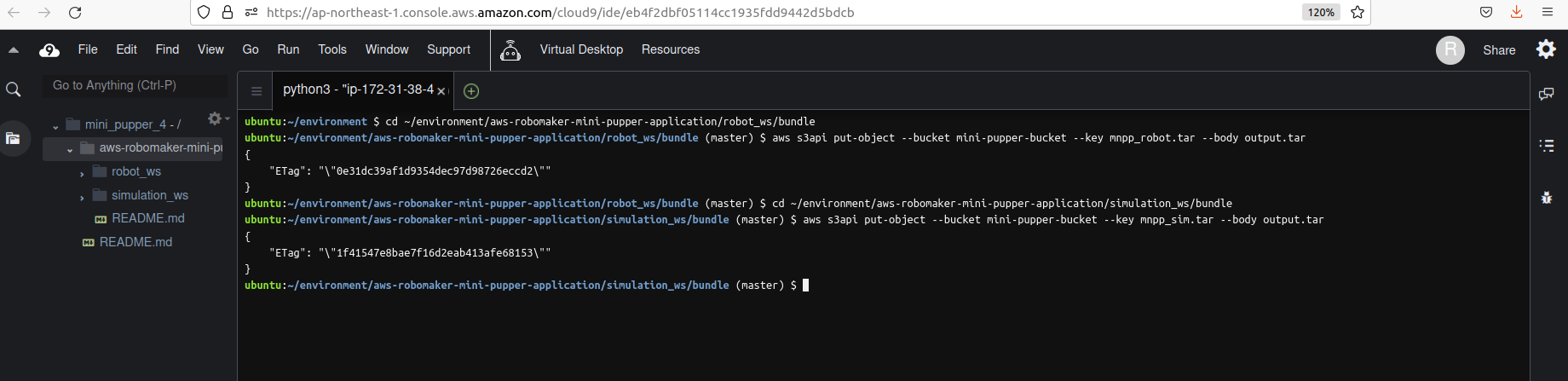1568x381 pixels.
Task: Select the robot_ws folder
Action: [x=136, y=171]
